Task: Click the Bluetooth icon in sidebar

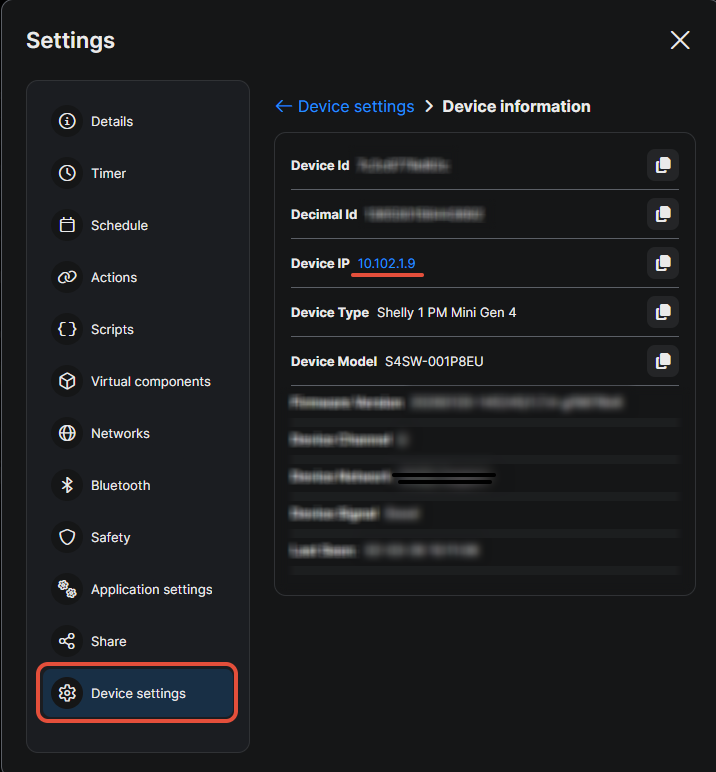Action: (67, 485)
